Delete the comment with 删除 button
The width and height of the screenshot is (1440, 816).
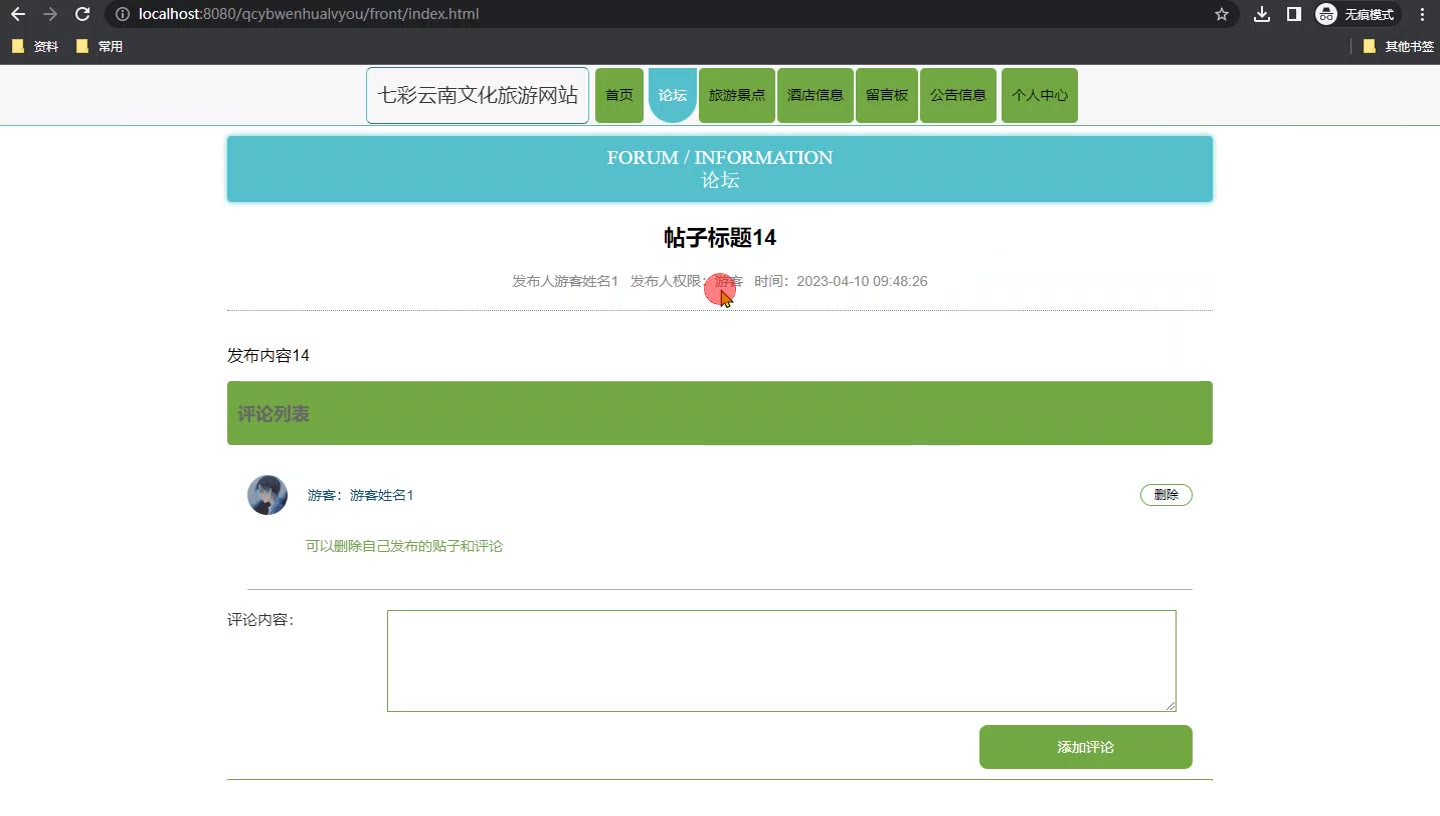(x=1166, y=495)
